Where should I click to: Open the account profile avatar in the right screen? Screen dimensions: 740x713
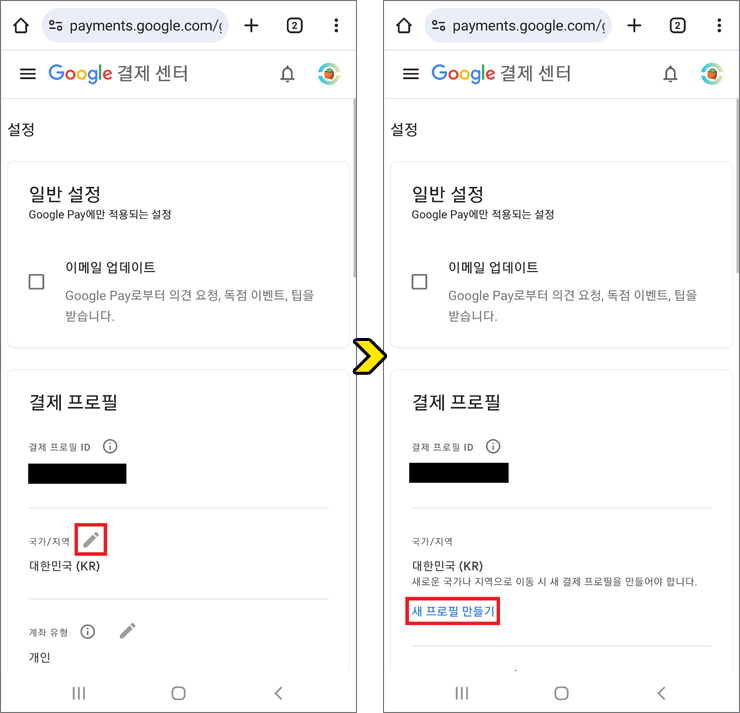click(x=712, y=74)
